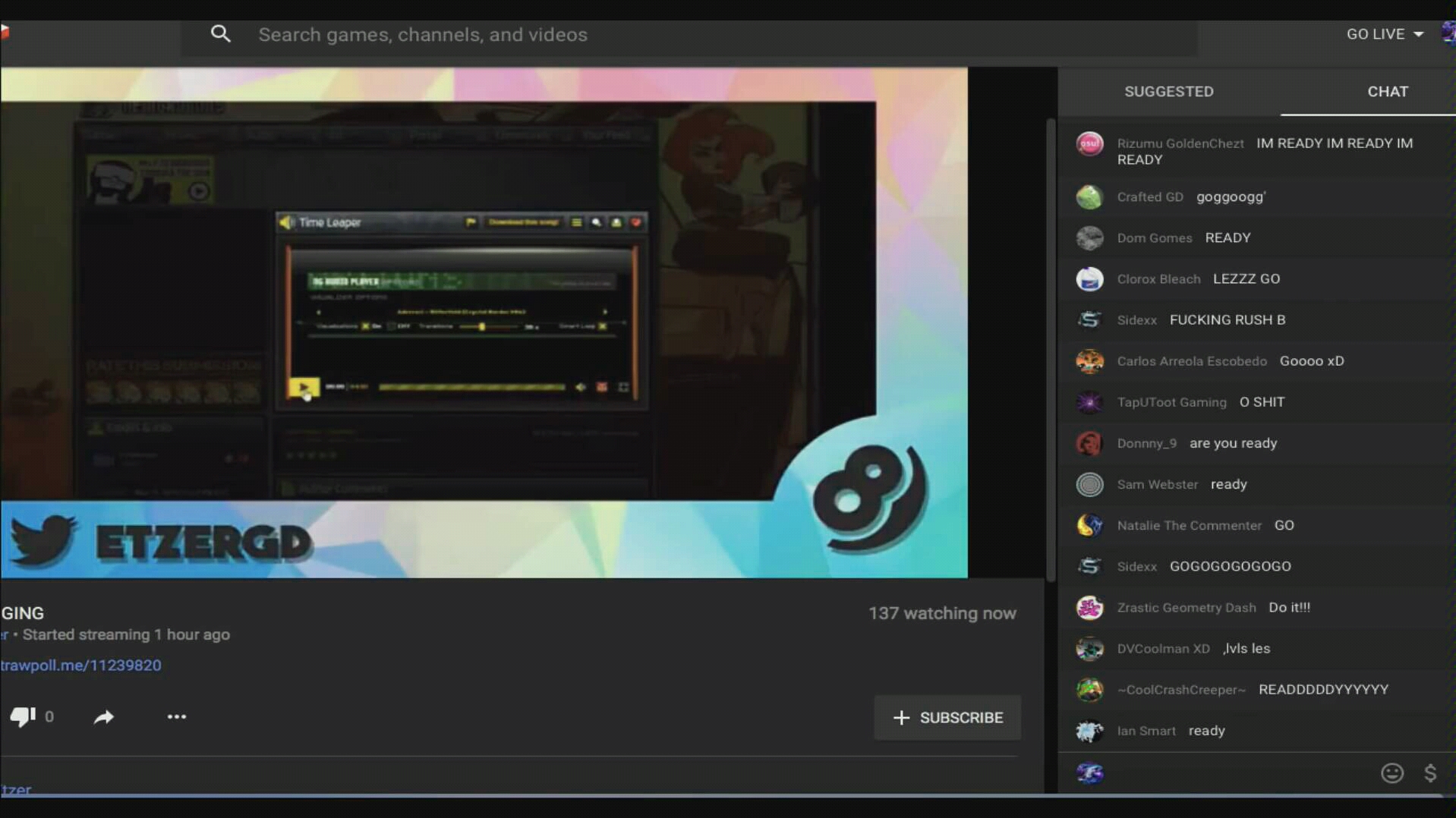Select the Crafted GD username
Screen dimensions: 1456x818
tap(1150, 197)
